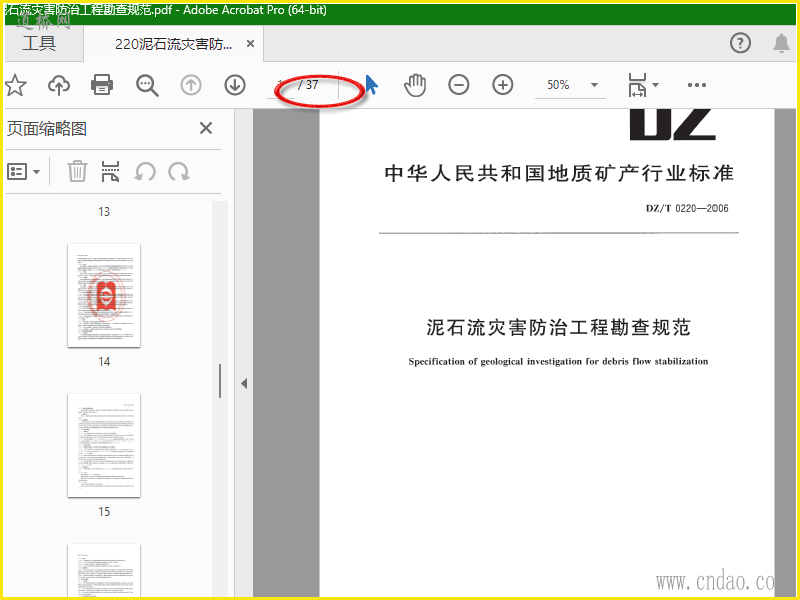Viewport: 800px width, 600px height.
Task: Switch to 工具 tab
Action: [39, 43]
